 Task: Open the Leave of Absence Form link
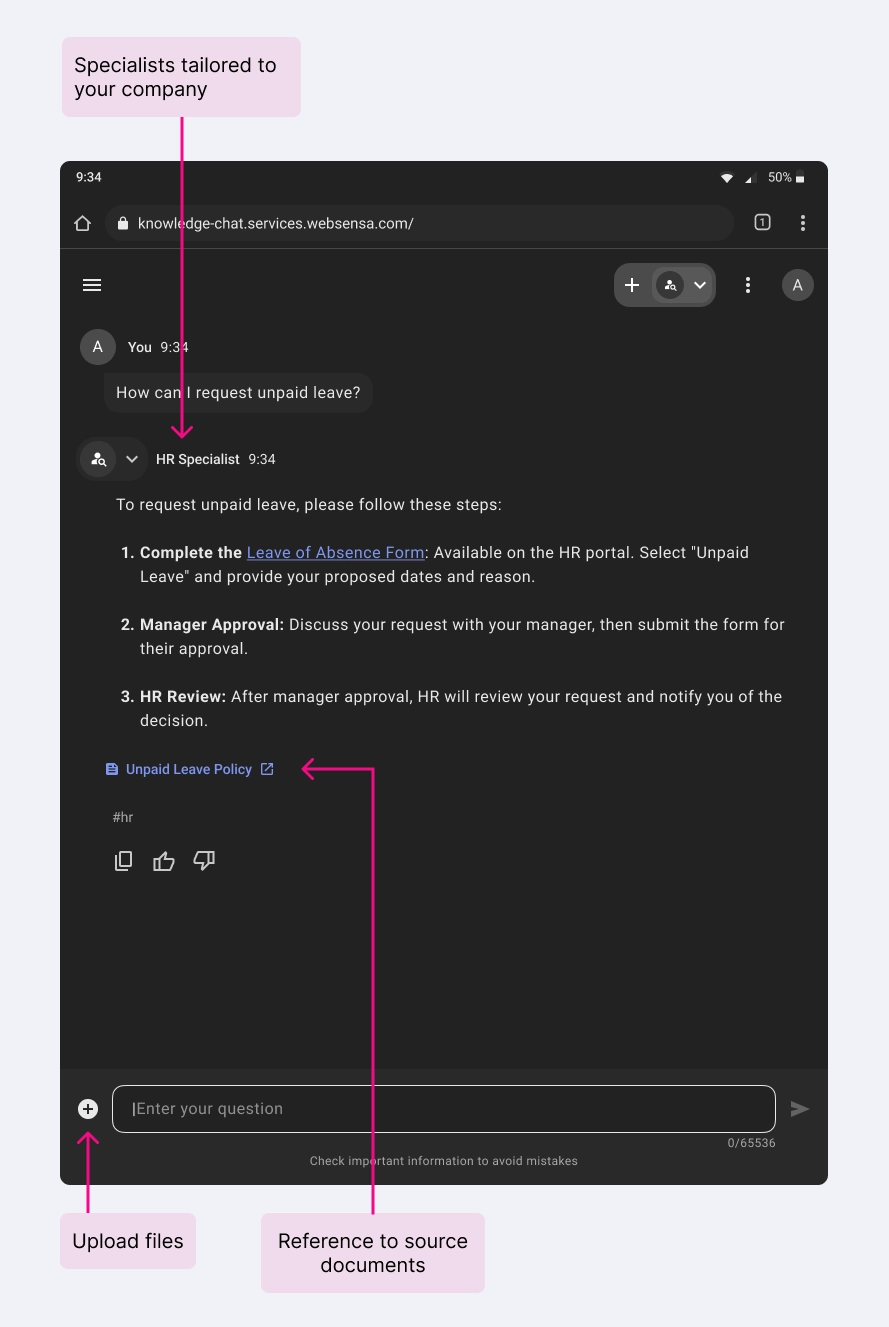coord(335,552)
